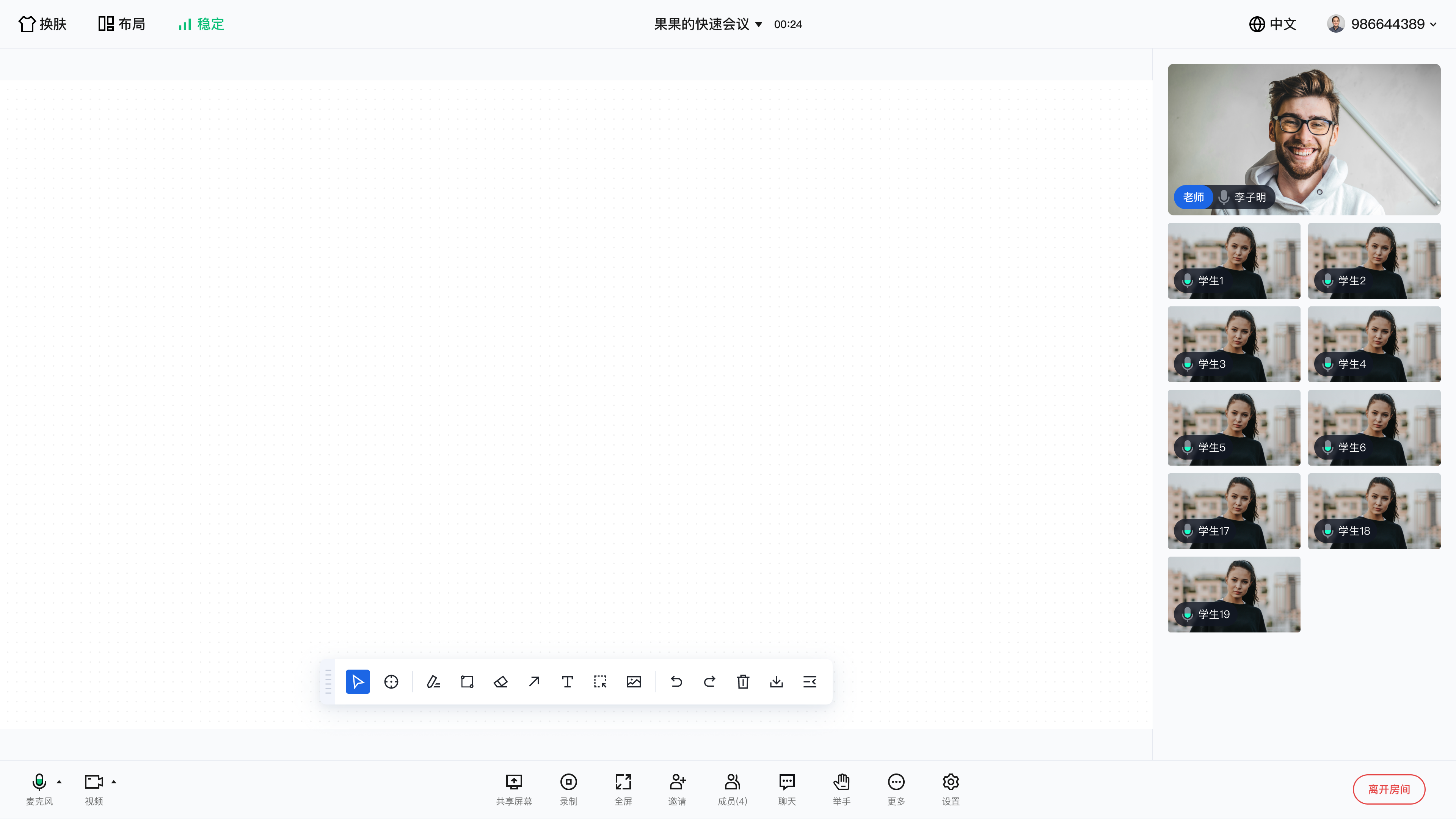Select 学生3 video thumbnail
Image resolution: width=1456 pixels, height=819 pixels.
1234,344
